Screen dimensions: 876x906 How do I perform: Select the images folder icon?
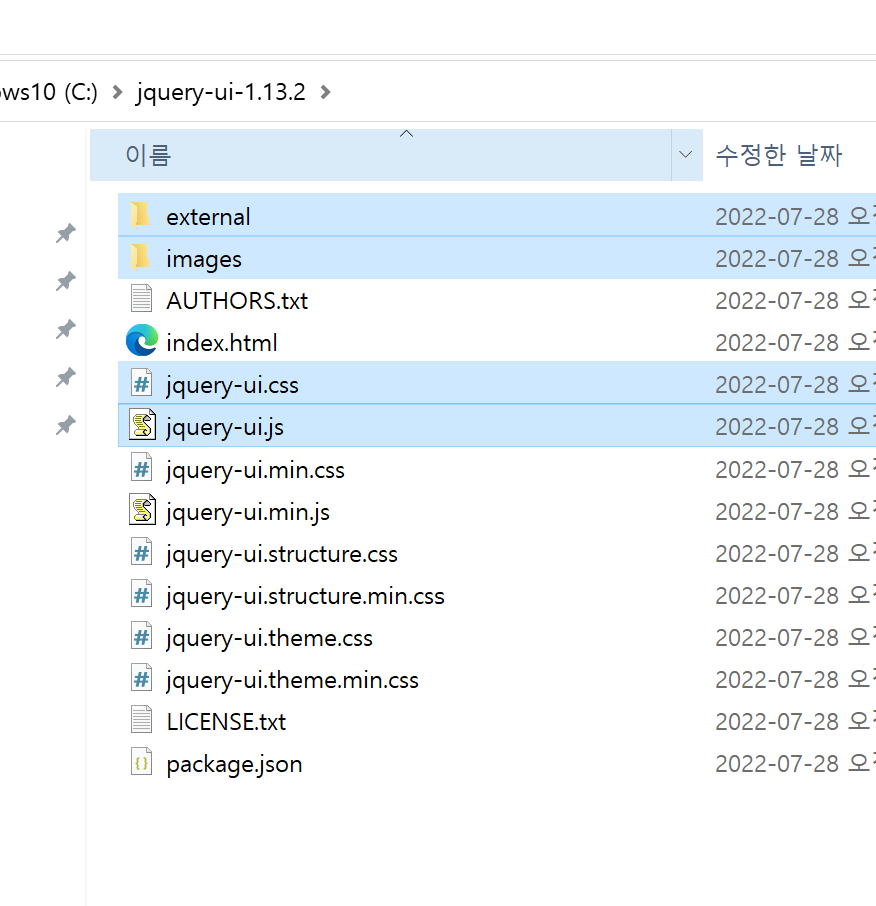(x=141, y=257)
